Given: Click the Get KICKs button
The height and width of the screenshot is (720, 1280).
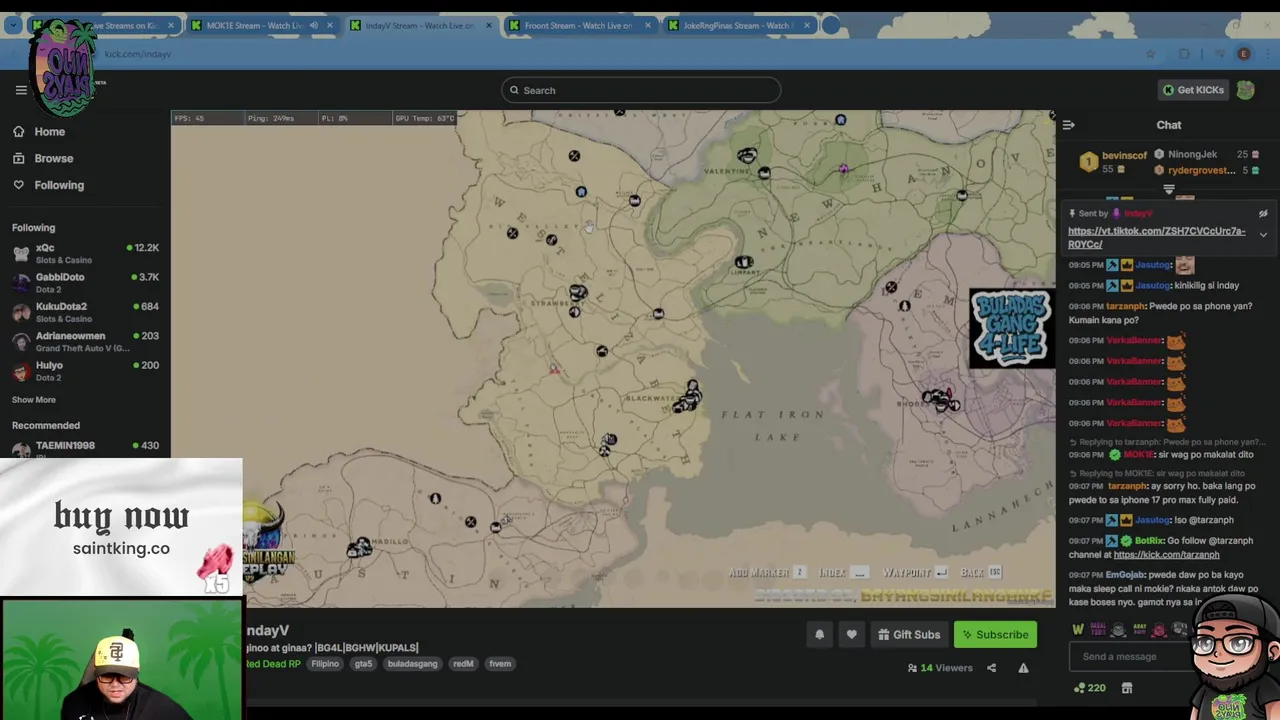Looking at the screenshot, I should [1192, 90].
